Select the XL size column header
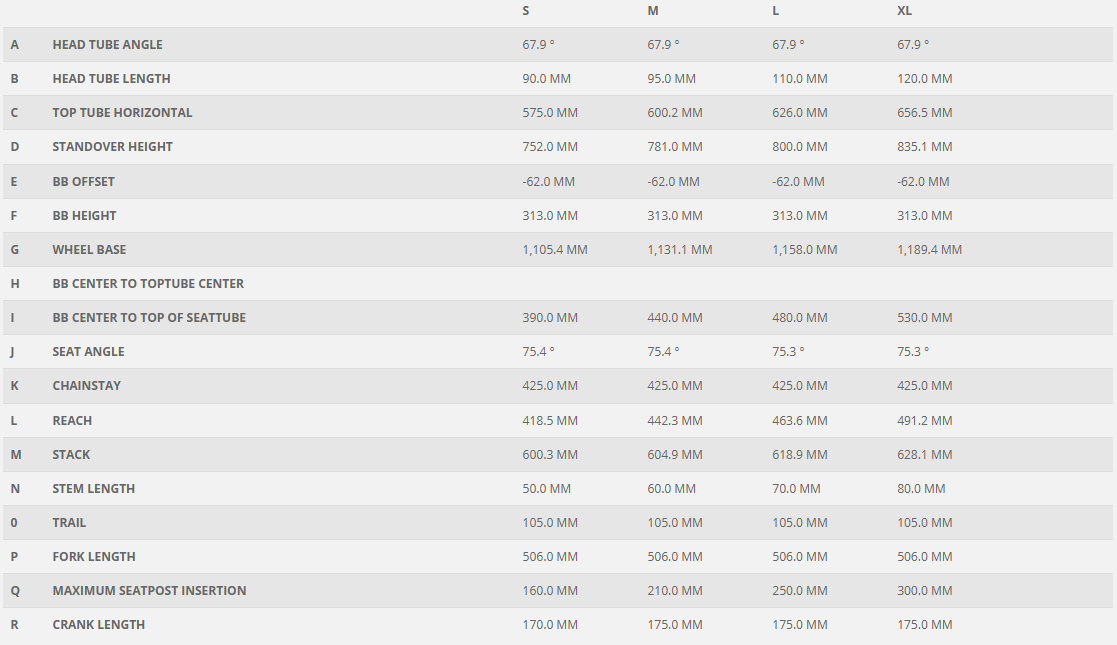This screenshot has width=1117, height=645. click(x=904, y=11)
